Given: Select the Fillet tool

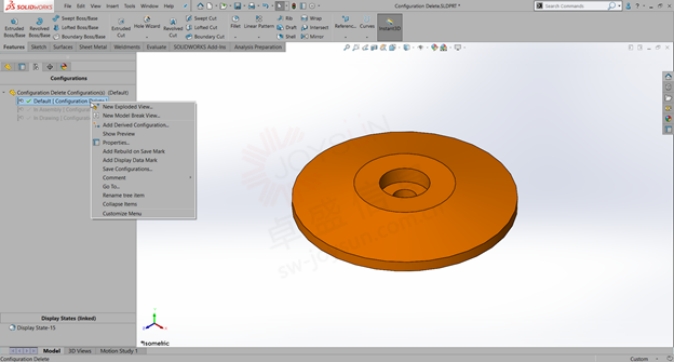Looking at the screenshot, I should [236, 22].
